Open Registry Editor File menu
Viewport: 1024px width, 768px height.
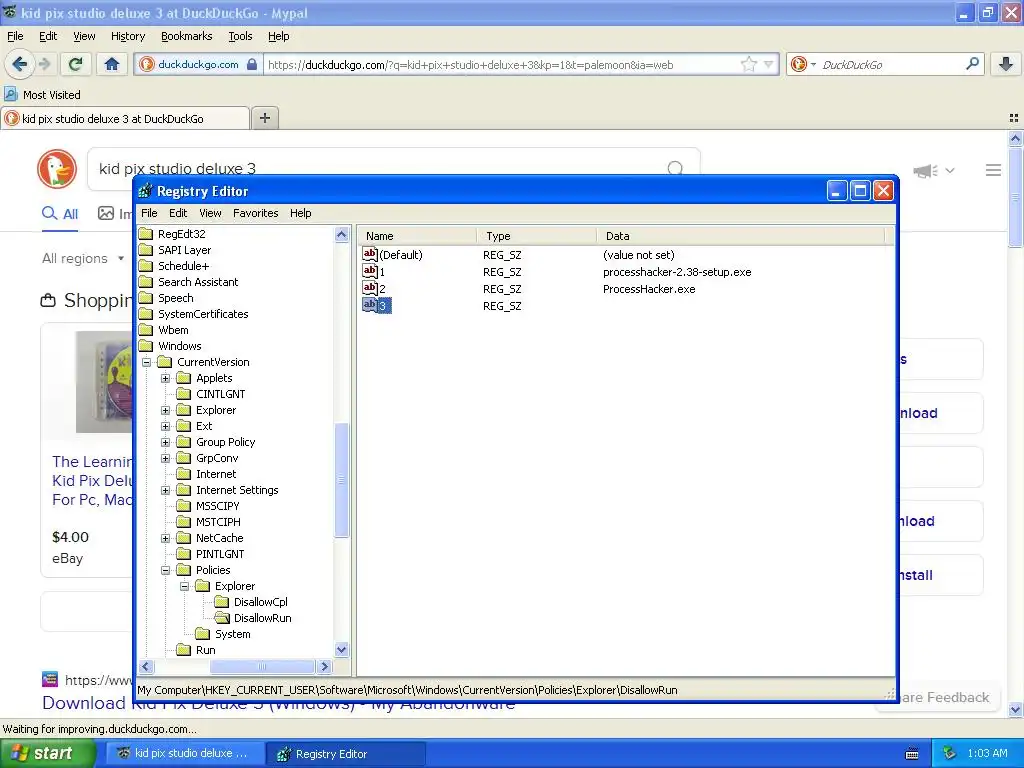149,213
